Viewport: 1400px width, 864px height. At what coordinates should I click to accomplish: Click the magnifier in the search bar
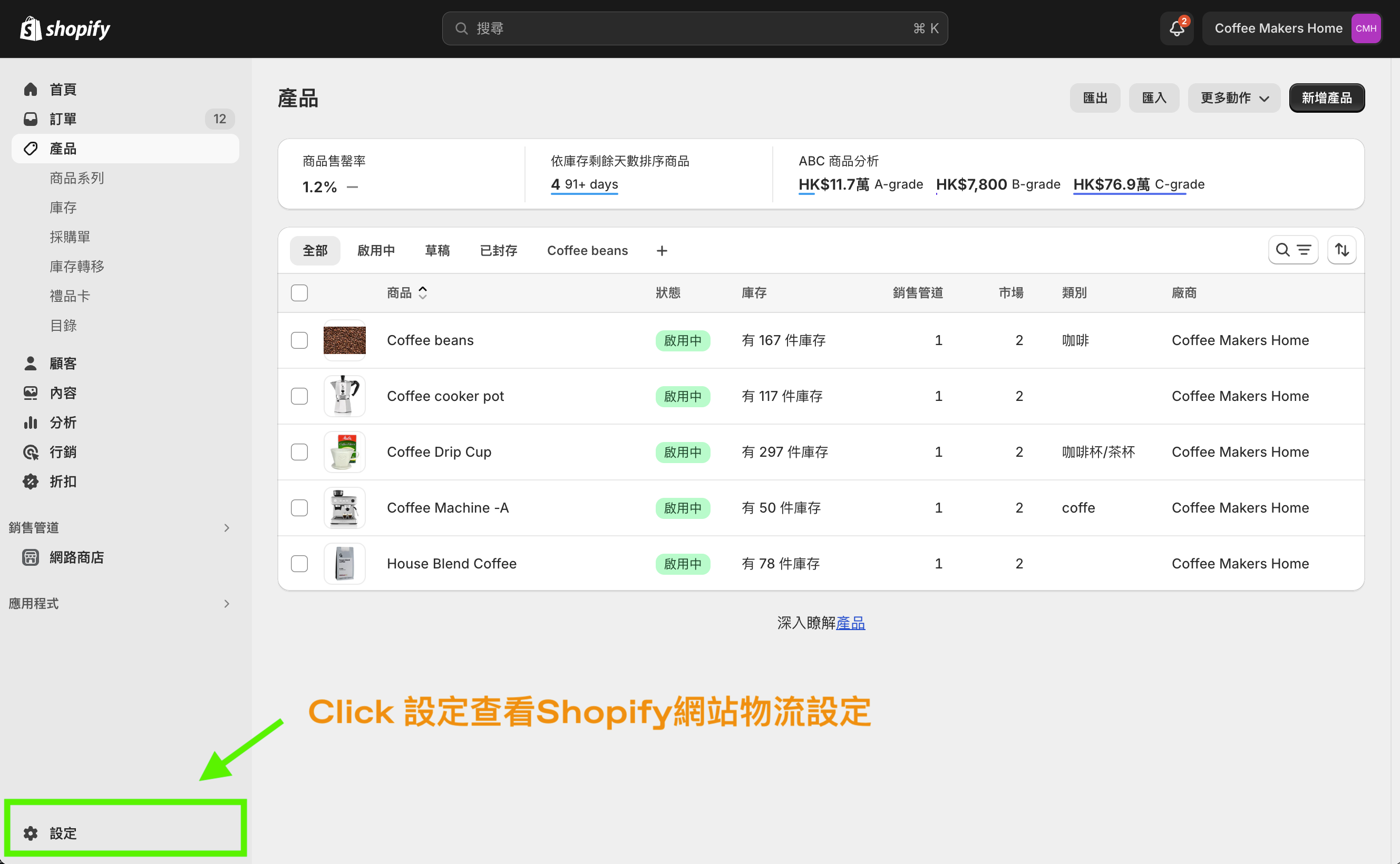461,28
